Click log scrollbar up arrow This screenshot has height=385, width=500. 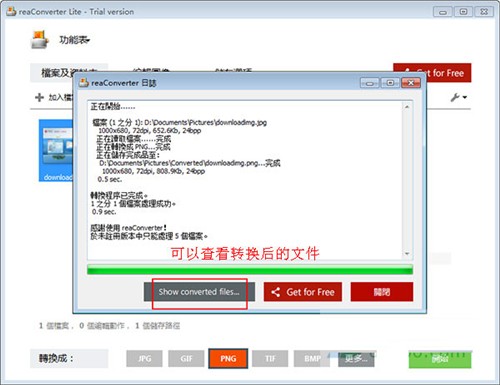[407, 107]
